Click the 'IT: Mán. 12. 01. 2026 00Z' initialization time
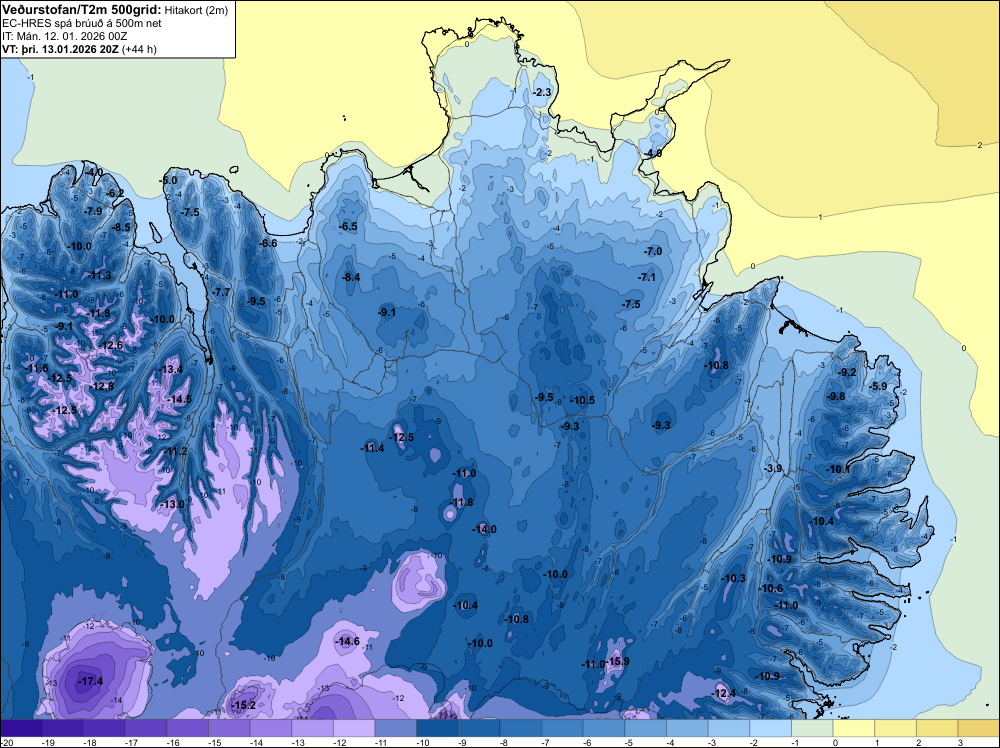Screen dimensions: 1000x748 [x=64, y=36]
